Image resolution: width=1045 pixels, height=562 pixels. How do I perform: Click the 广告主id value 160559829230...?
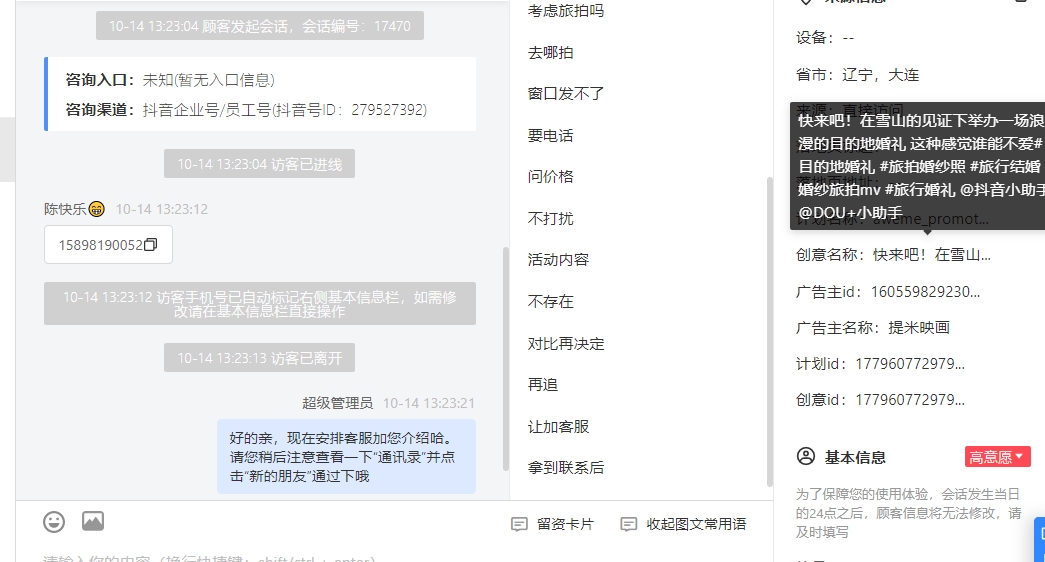tap(925, 292)
